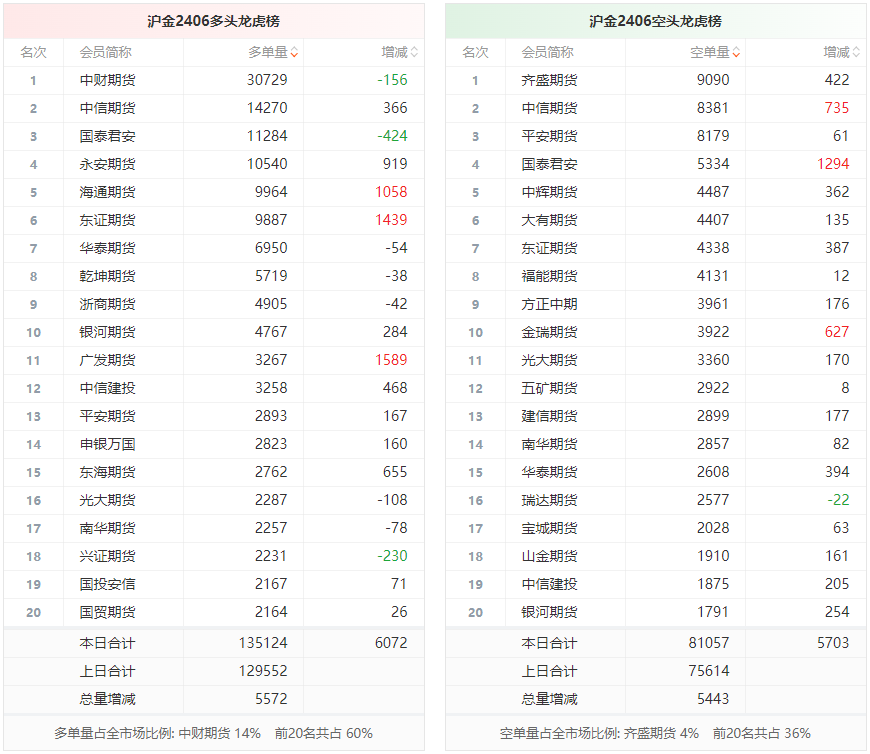
Task: Click 齐盛期货 in the short table
Action: point(549,80)
